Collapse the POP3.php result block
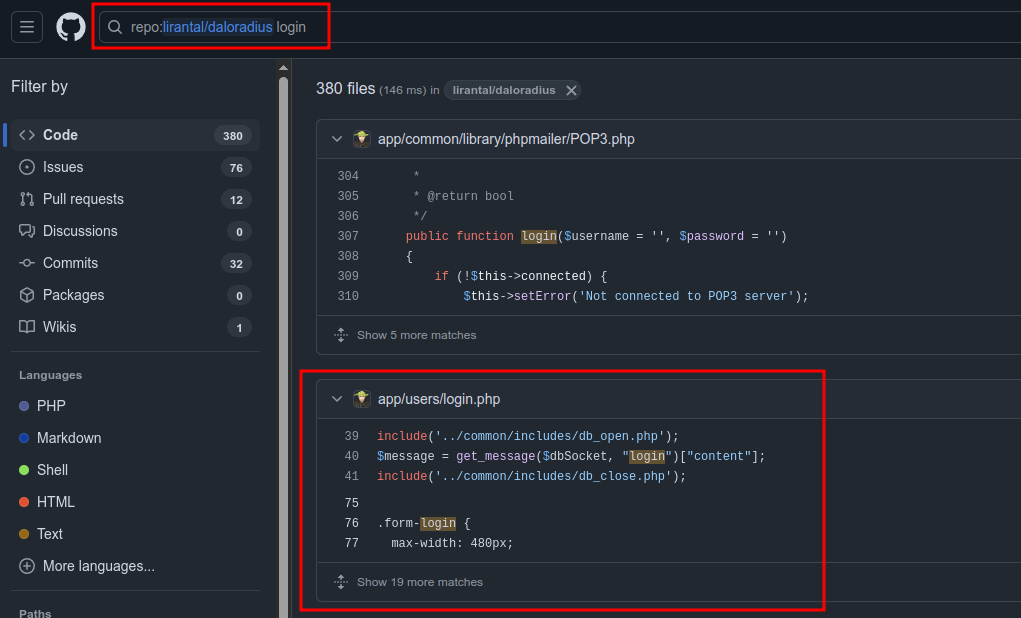Screen dimensions: 1021x618 pyautogui.click(x=337, y=139)
